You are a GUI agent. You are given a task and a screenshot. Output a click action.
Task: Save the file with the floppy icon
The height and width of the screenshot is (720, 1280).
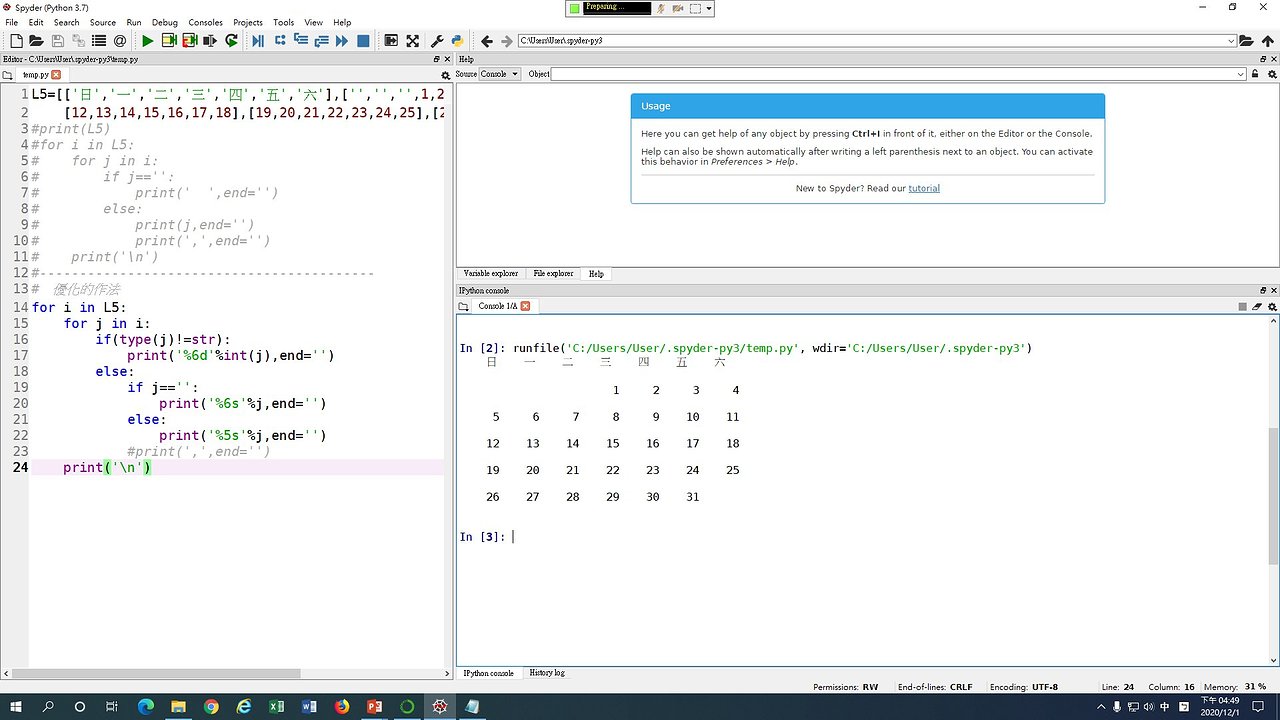(x=57, y=41)
